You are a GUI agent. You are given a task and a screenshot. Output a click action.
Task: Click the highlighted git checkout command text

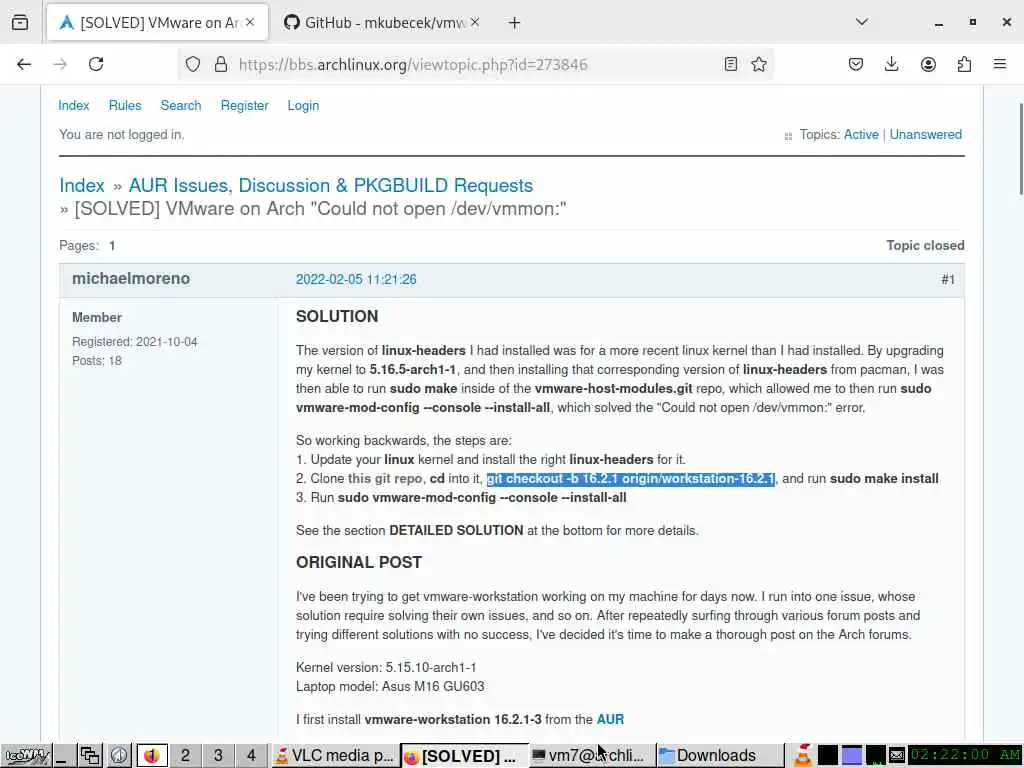631,479
